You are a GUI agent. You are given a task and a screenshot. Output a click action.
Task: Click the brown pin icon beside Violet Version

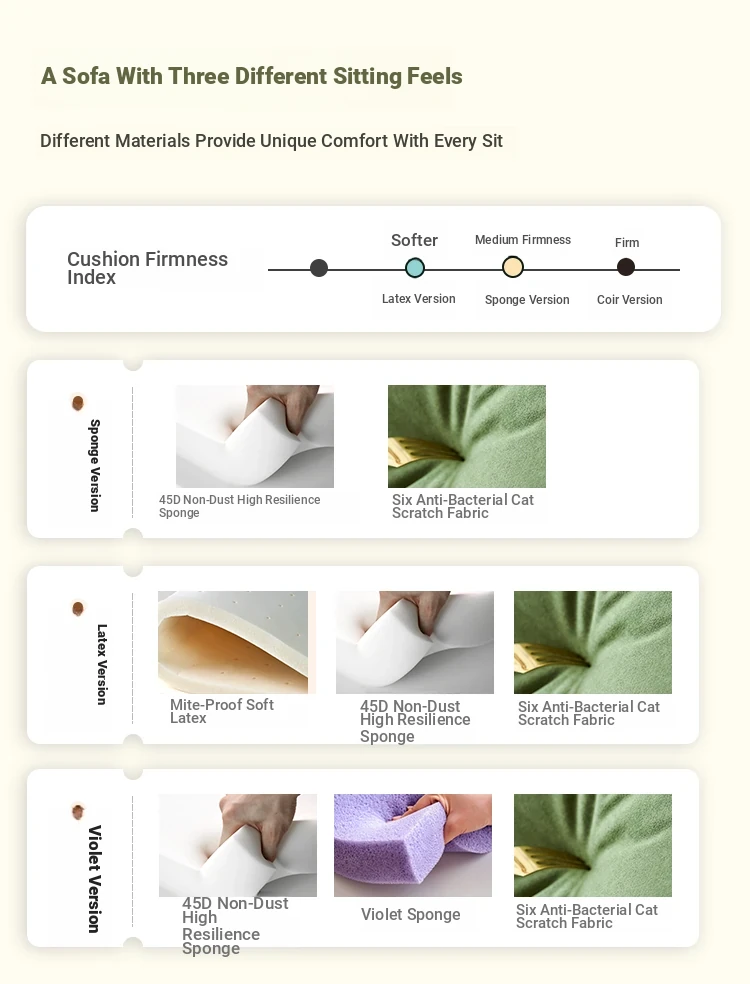click(78, 811)
